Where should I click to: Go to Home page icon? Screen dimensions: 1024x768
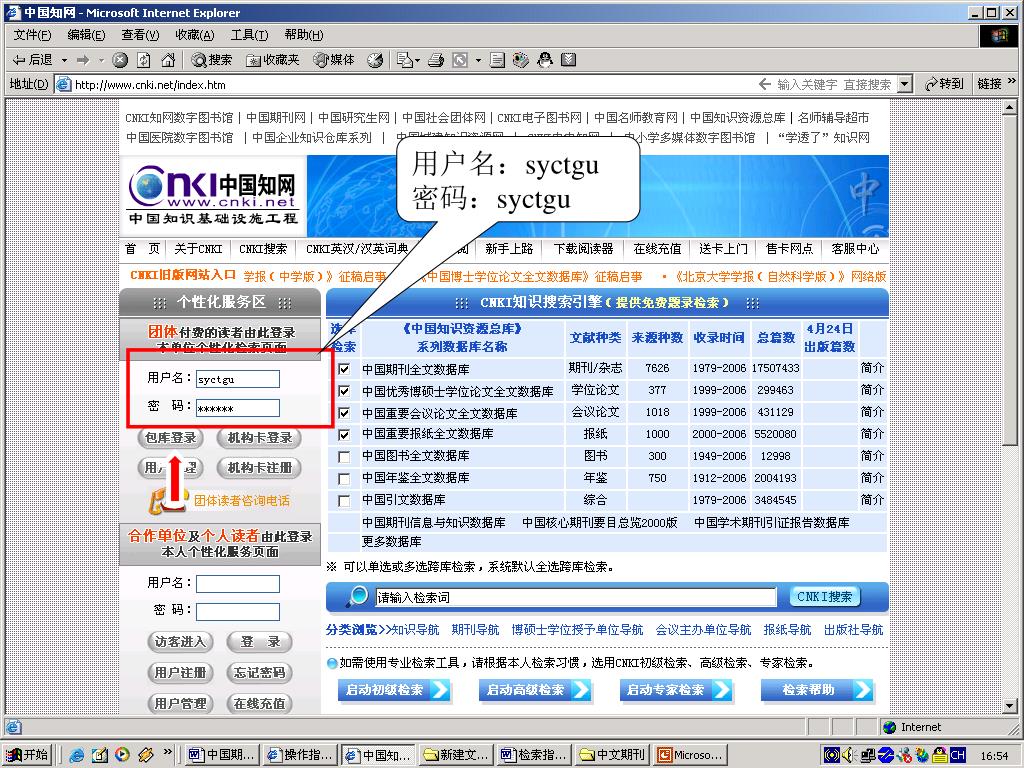[168, 60]
